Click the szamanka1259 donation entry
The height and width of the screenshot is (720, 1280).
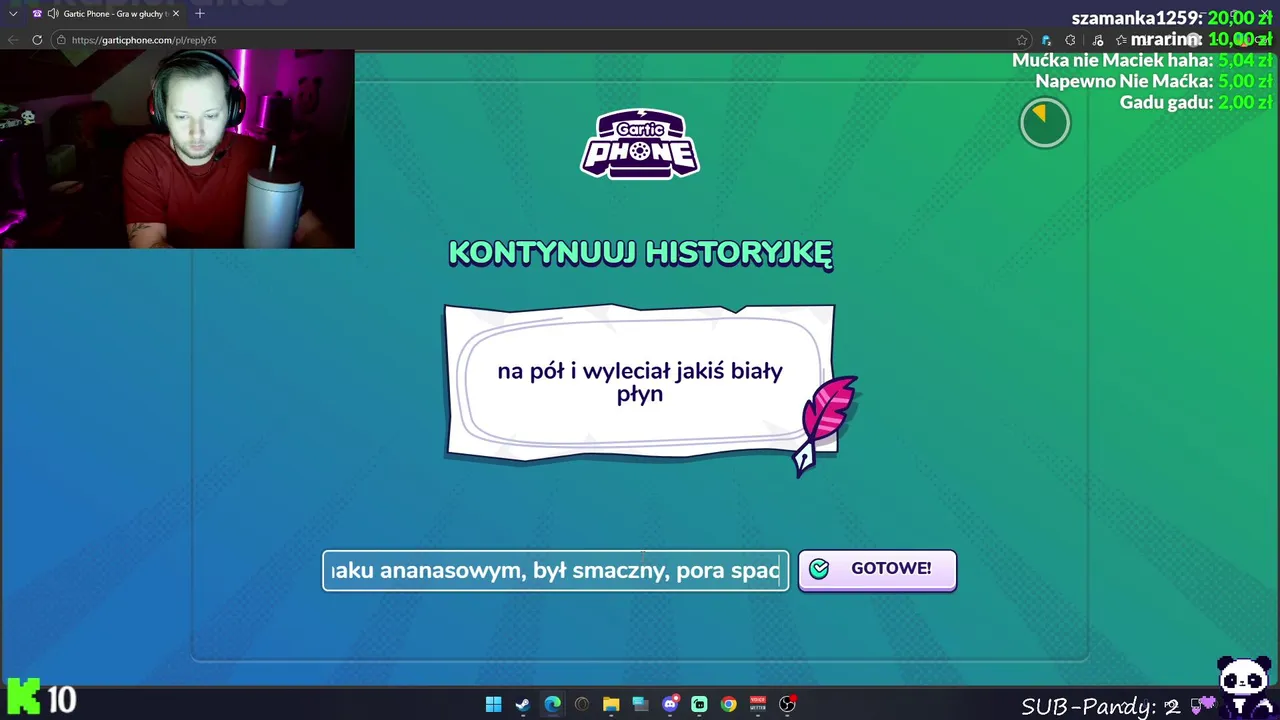click(x=1171, y=18)
